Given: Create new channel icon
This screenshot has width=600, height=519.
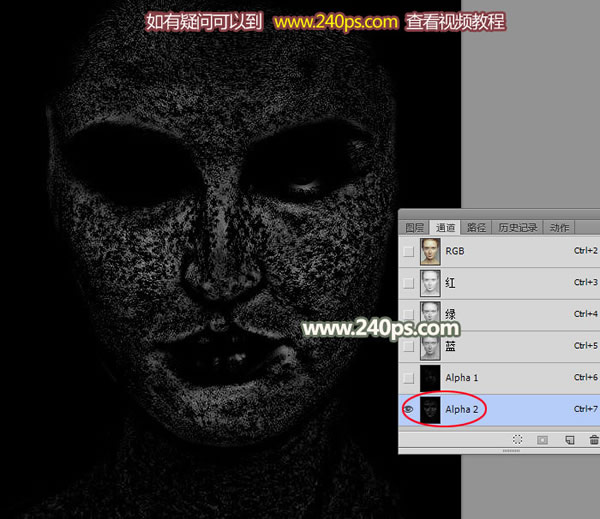Looking at the screenshot, I should coord(570,440).
